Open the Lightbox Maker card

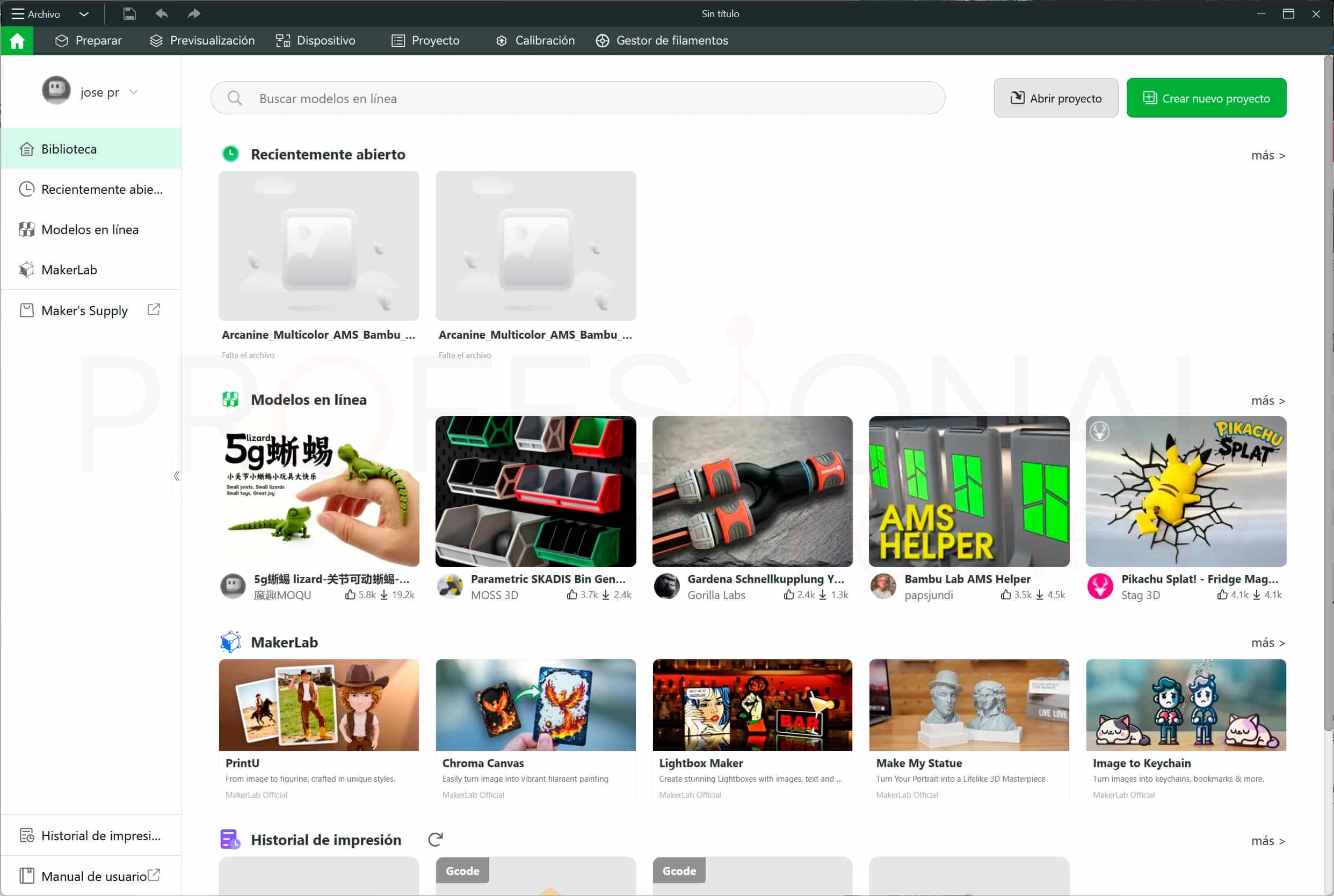tap(752, 731)
